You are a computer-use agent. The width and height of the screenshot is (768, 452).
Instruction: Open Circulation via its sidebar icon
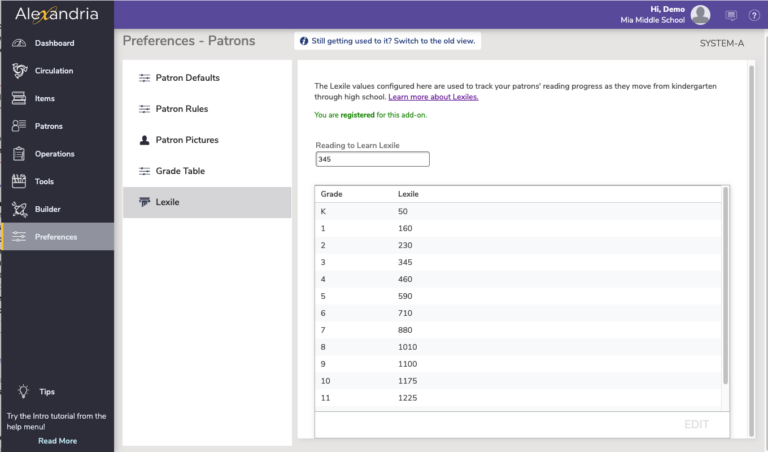tap(18, 71)
